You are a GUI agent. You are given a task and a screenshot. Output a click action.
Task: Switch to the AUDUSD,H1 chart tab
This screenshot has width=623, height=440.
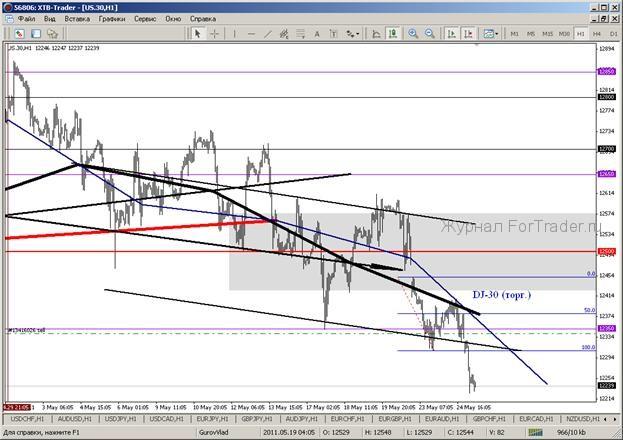tap(74, 419)
